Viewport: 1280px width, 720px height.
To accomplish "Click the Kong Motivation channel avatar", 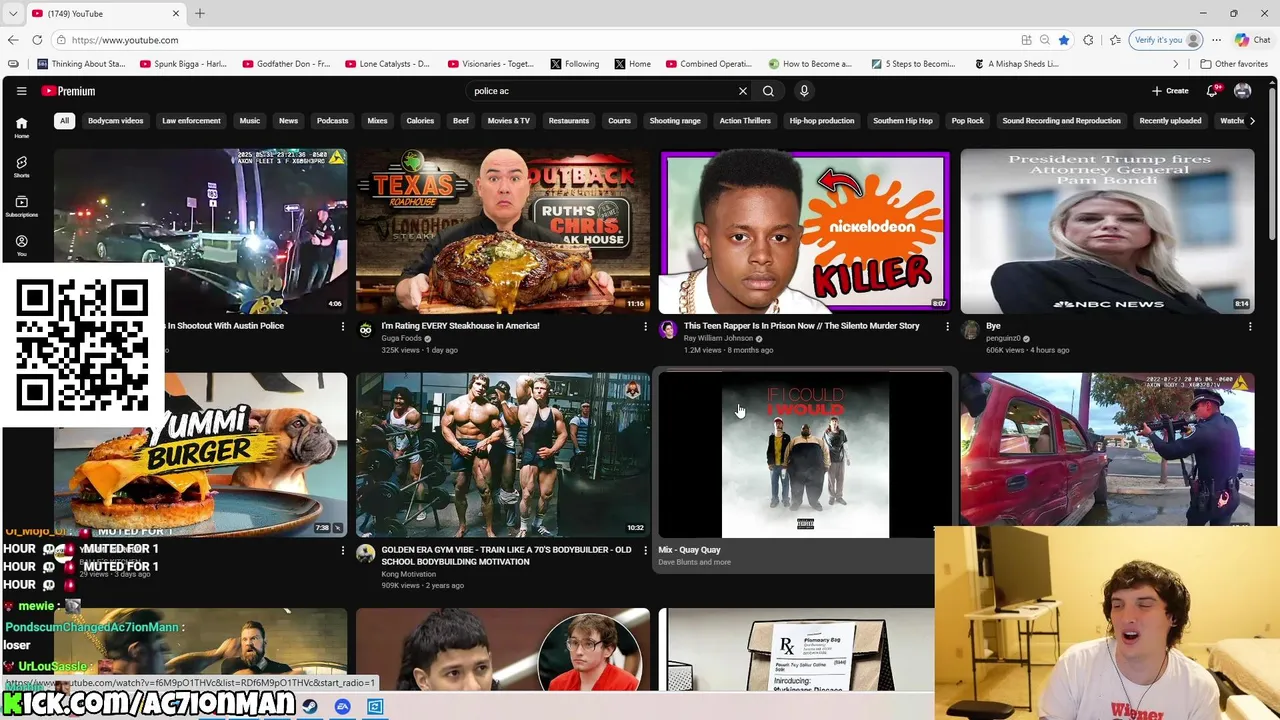I will tap(366, 554).
